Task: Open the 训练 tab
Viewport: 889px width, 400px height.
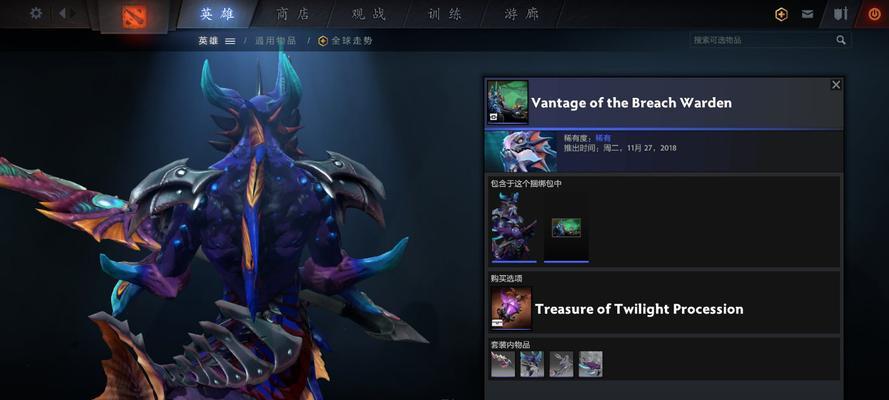Action: pyautogui.click(x=445, y=14)
